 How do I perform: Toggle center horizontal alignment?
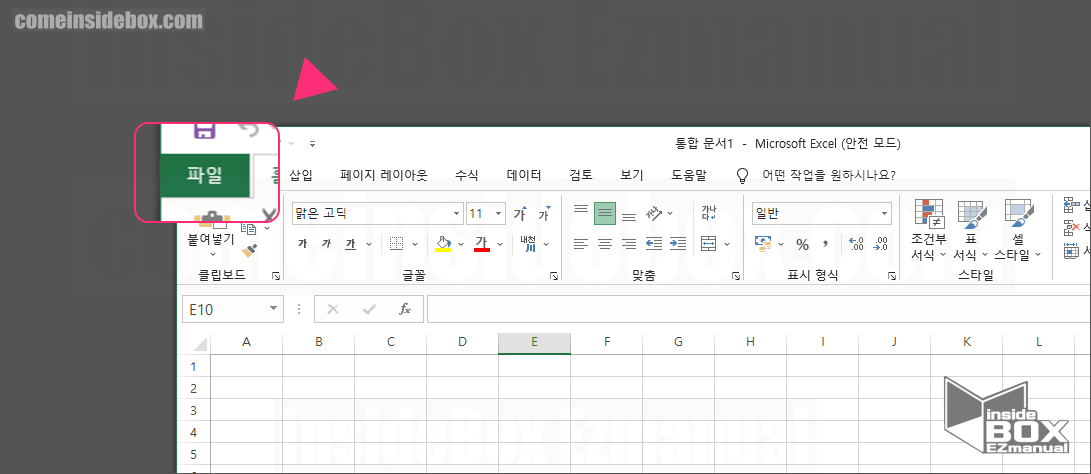[x=605, y=244]
